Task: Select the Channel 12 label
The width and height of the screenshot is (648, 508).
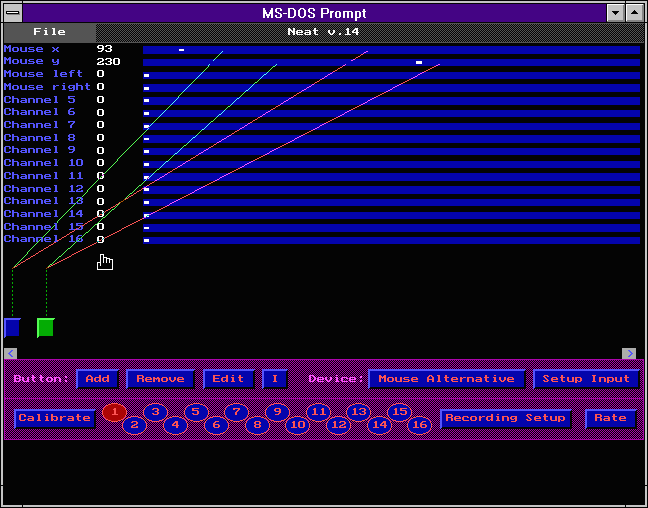Action: (43, 188)
